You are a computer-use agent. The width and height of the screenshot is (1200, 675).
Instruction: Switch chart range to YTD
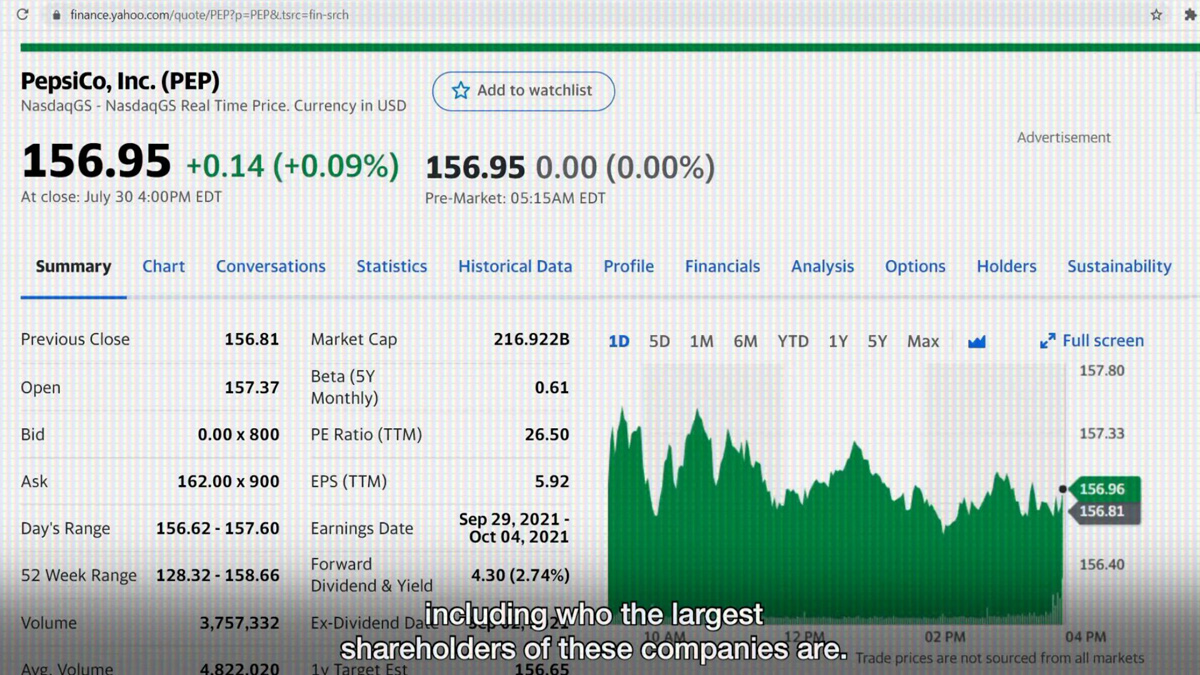(793, 341)
